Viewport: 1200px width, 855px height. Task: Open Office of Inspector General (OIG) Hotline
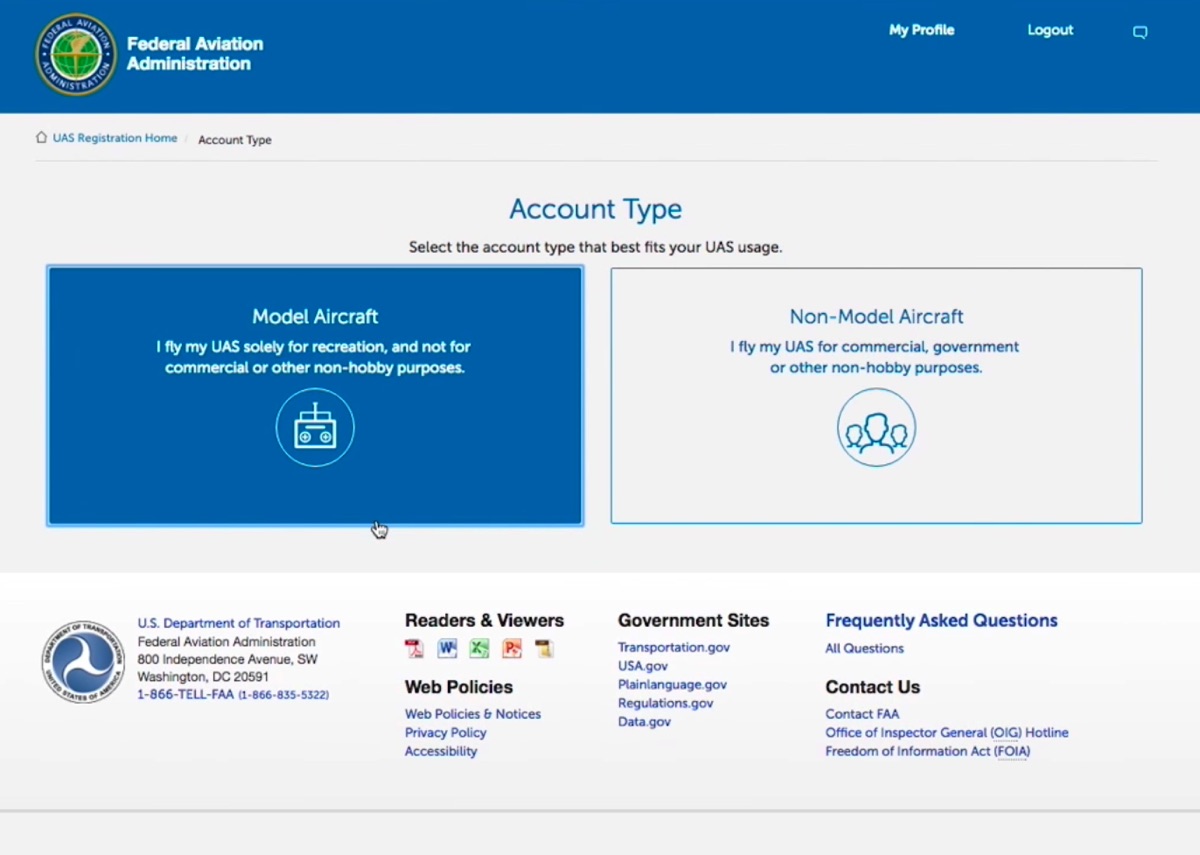tap(947, 733)
